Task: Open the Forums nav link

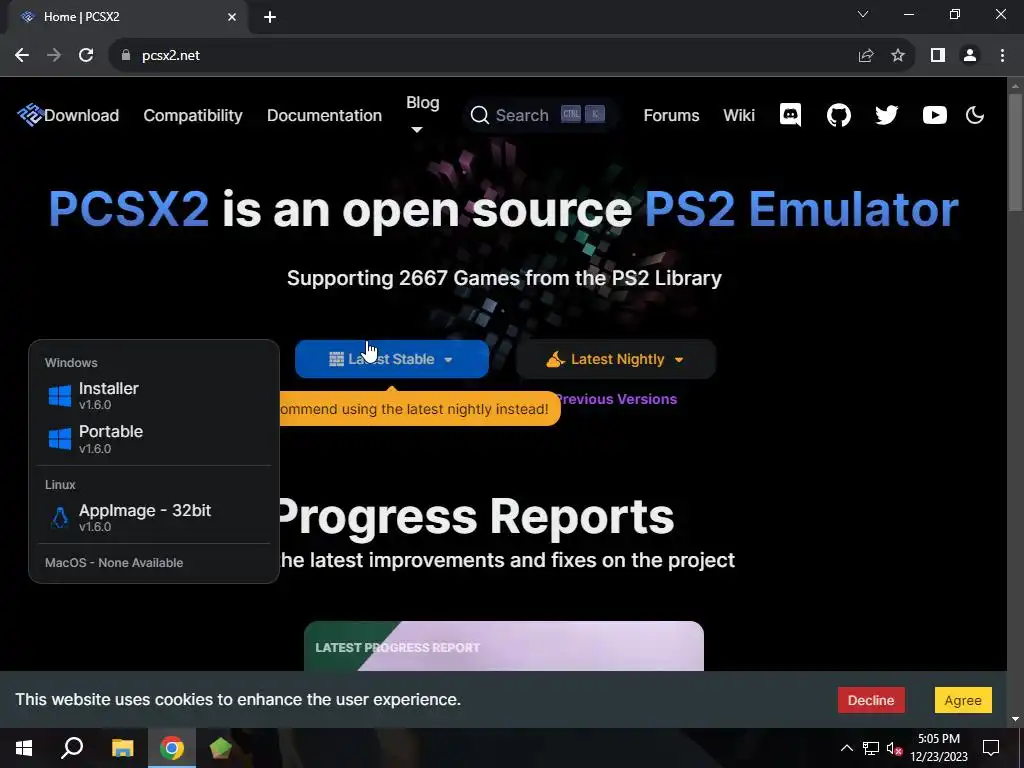Action: click(x=671, y=116)
